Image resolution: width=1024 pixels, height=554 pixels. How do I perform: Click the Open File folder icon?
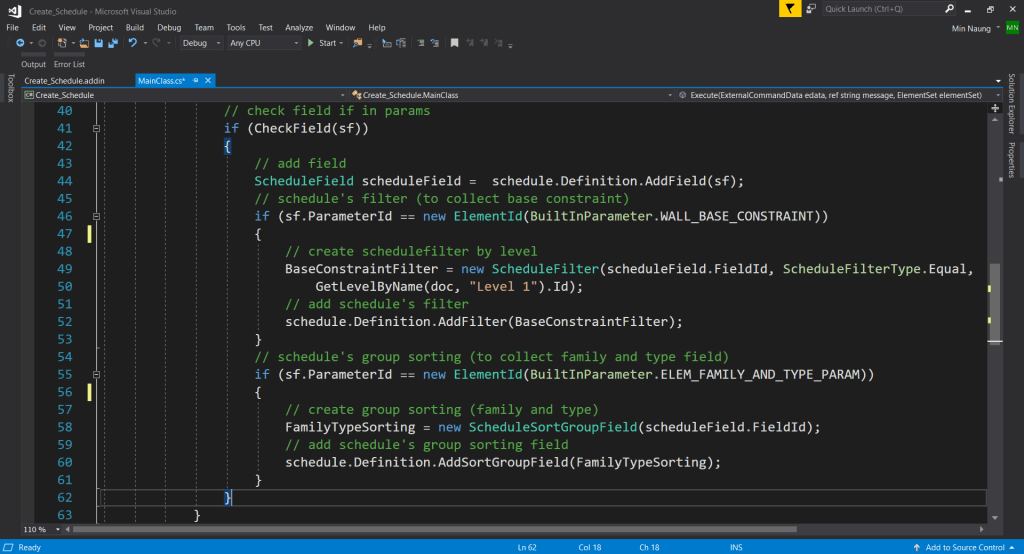[x=85, y=43]
